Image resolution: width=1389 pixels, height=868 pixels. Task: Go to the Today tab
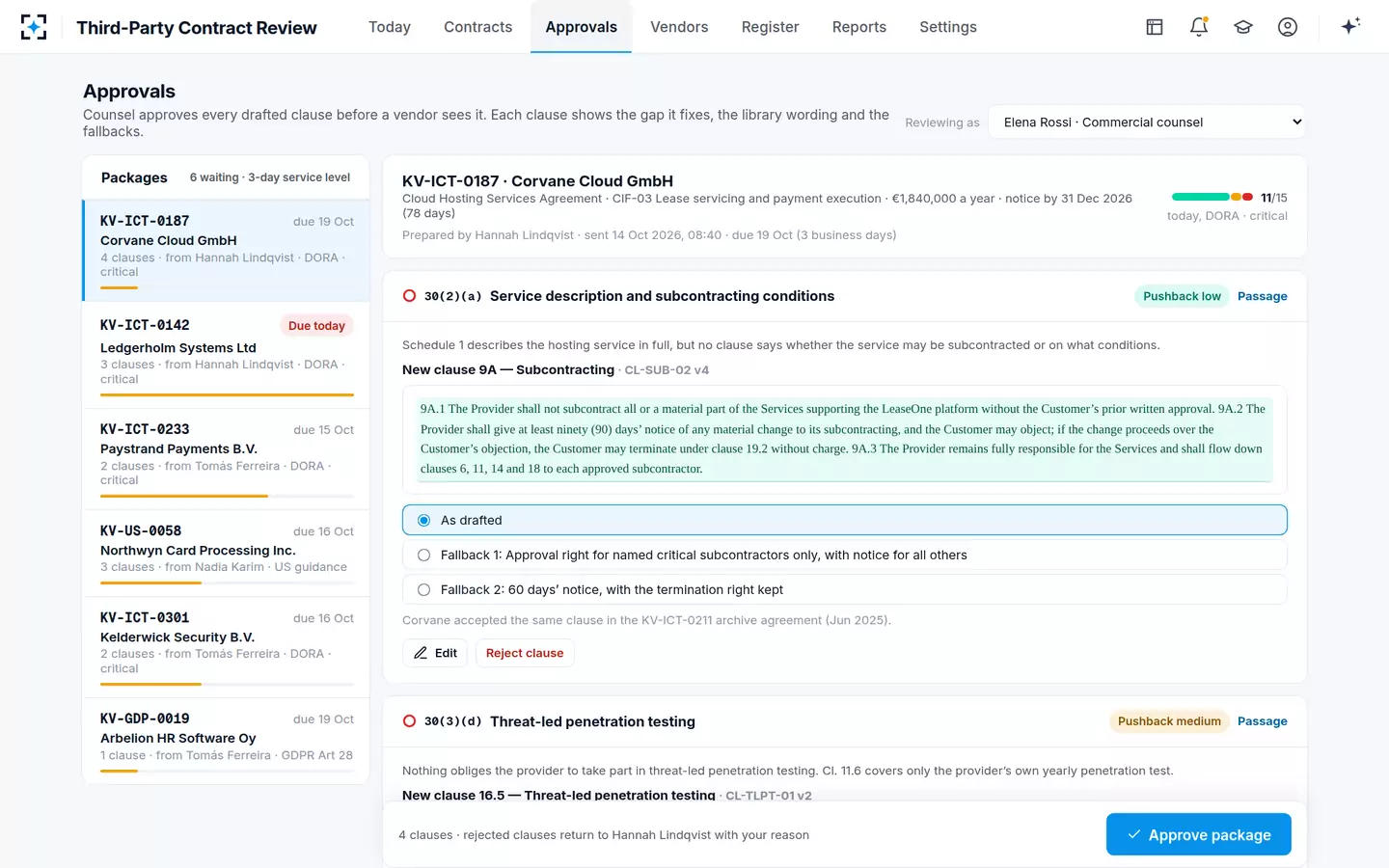[390, 27]
